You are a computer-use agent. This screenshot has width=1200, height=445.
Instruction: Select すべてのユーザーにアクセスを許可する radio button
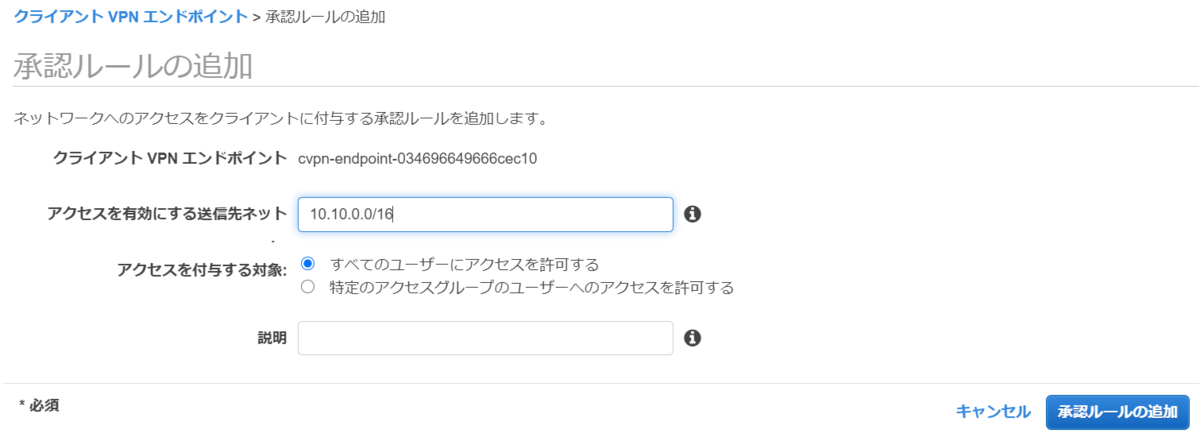308,264
